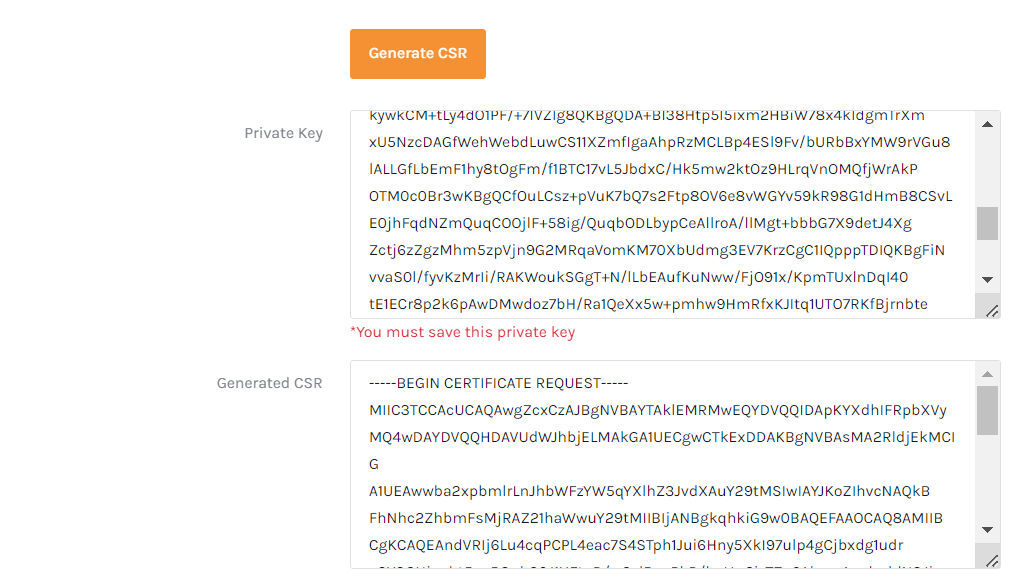The image size is (1022, 579).
Task: Click the CSR line starting with FhNhc2Zhbm
Action: coord(642,518)
